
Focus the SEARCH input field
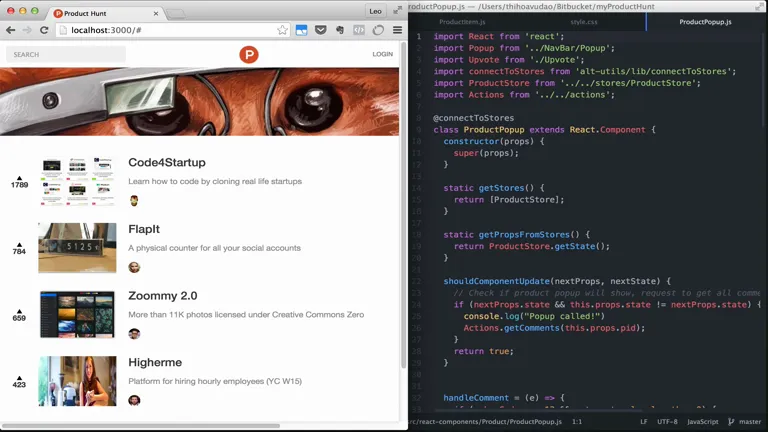[66, 54]
